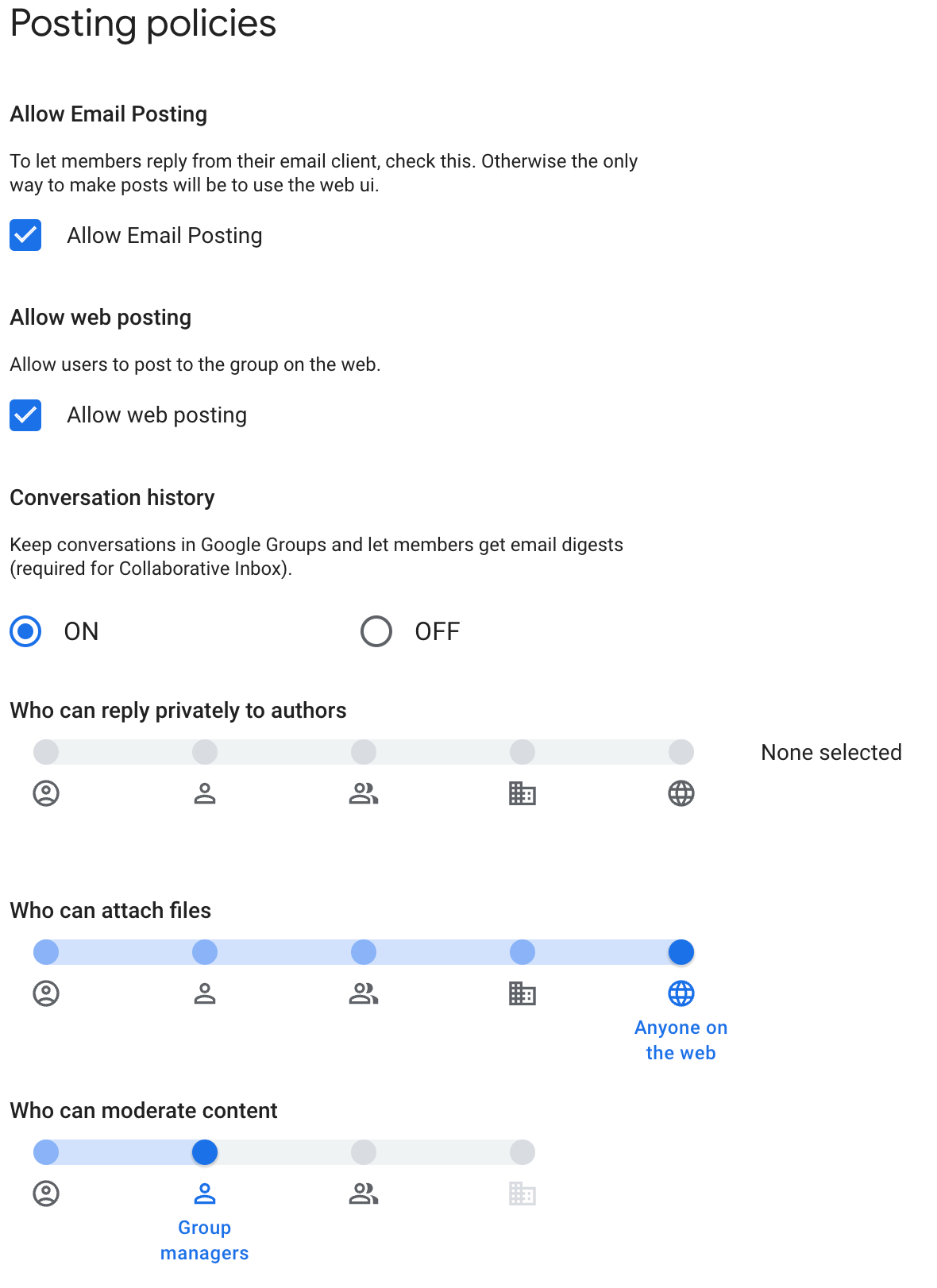Click the Group managers label
This screenshot has width=937, height=1288.
pyautogui.click(x=205, y=1240)
